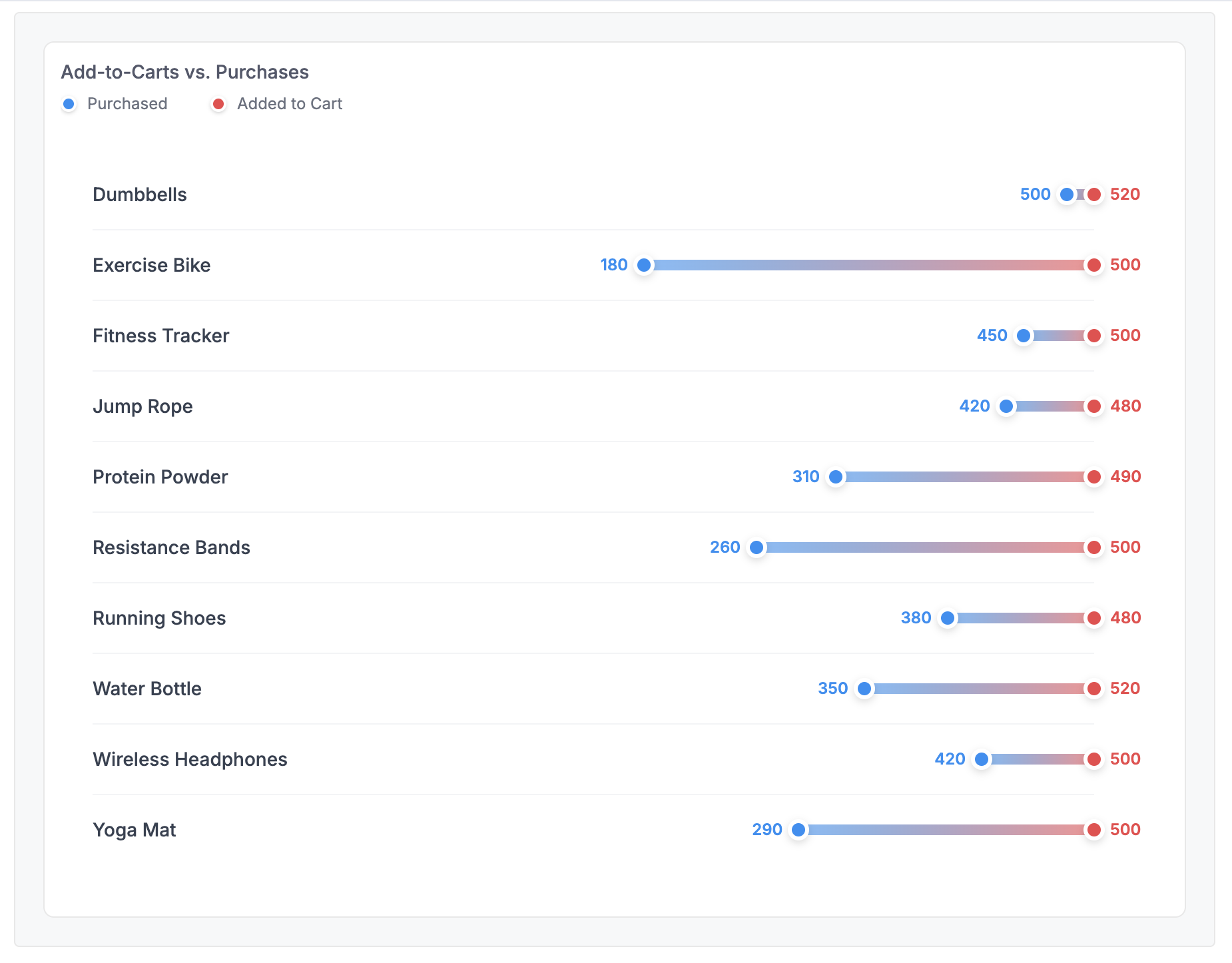Click the Dumbbells row label
The width and height of the screenshot is (1232, 963).
(140, 194)
